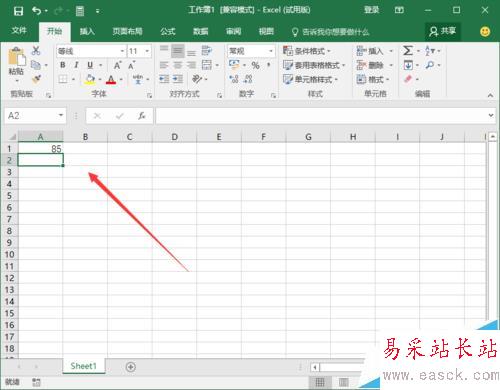Save the workbook via the floppy icon
The image size is (500, 390).
coord(18,11)
